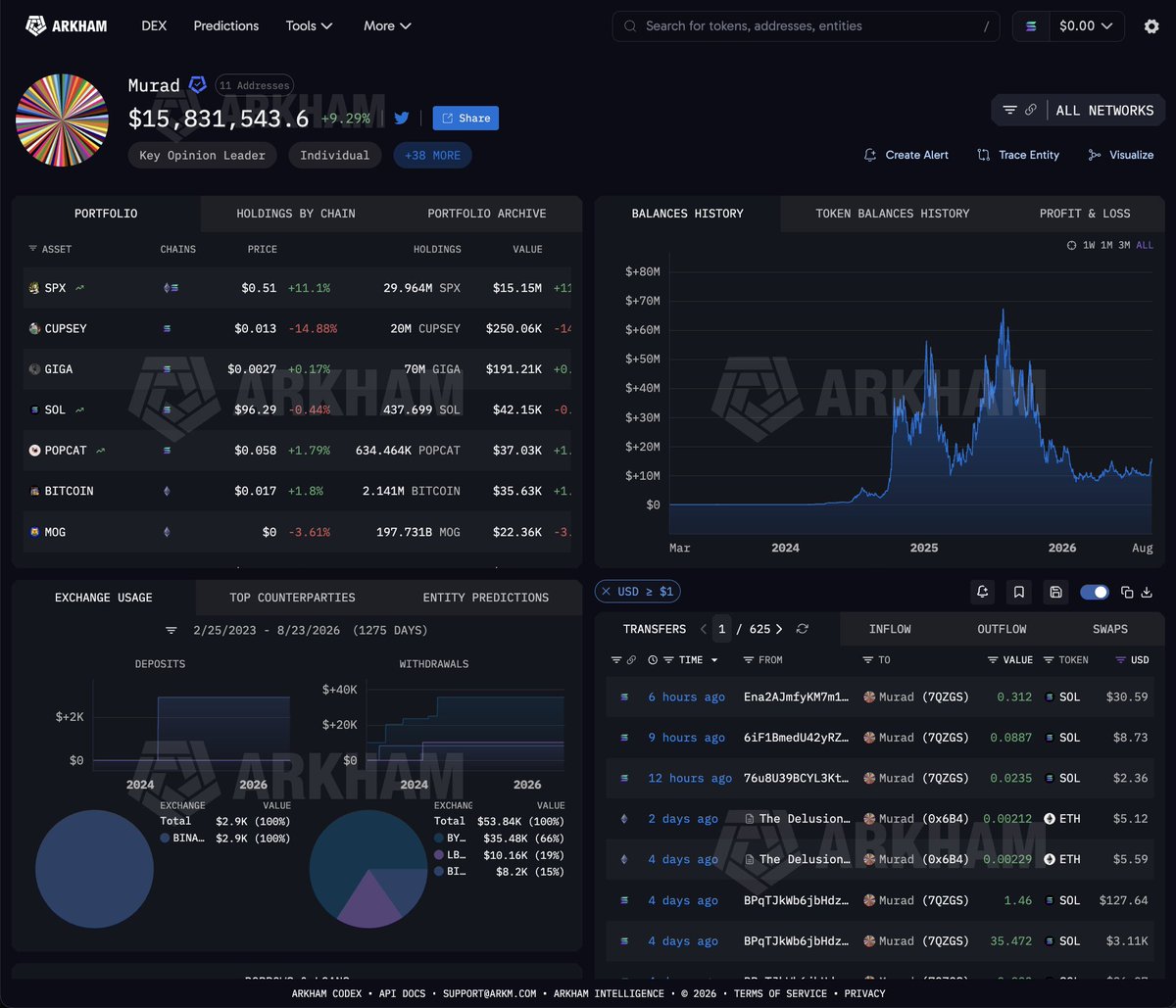Open the Arkham logo home link

[x=68, y=26]
